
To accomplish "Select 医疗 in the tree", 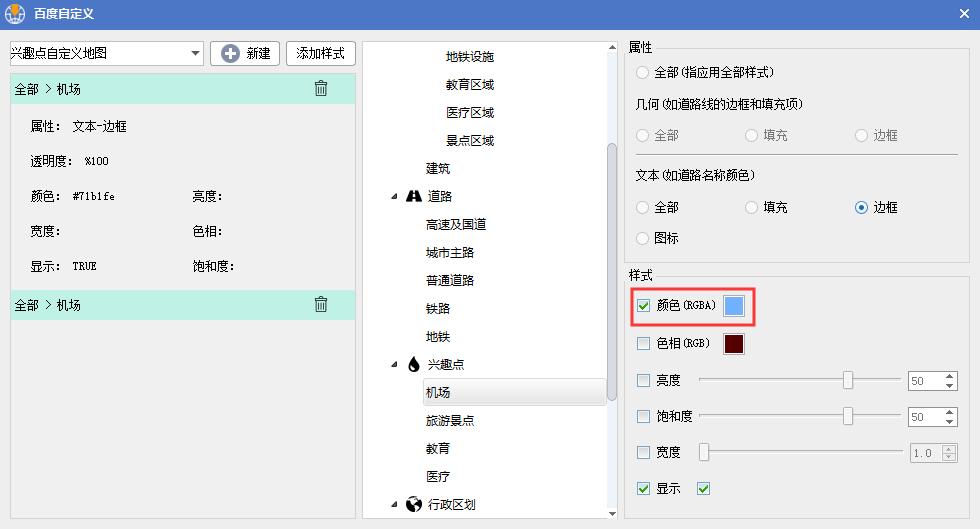I will [438, 476].
